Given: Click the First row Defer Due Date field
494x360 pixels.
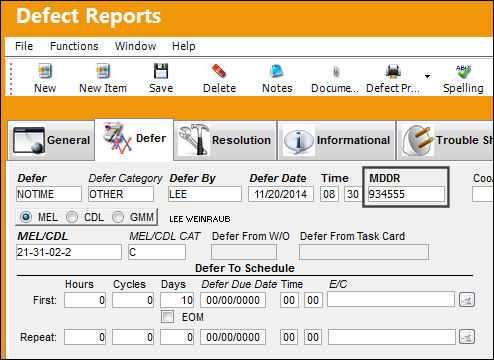Looking at the screenshot, I should (x=233, y=300).
